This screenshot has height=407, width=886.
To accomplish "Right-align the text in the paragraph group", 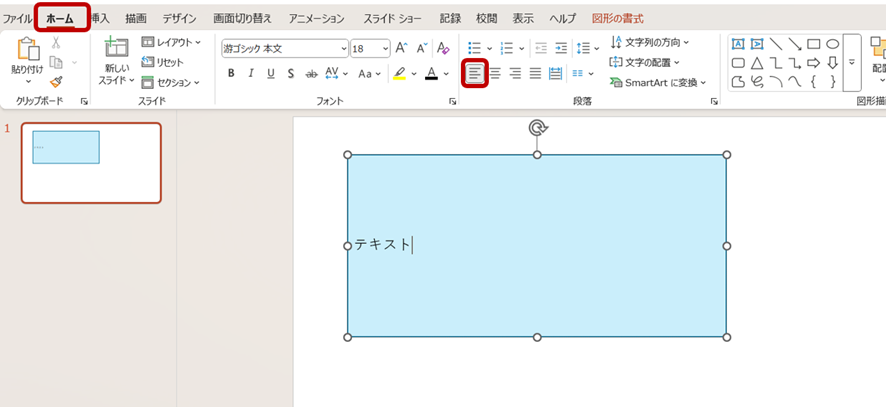I will (516, 73).
